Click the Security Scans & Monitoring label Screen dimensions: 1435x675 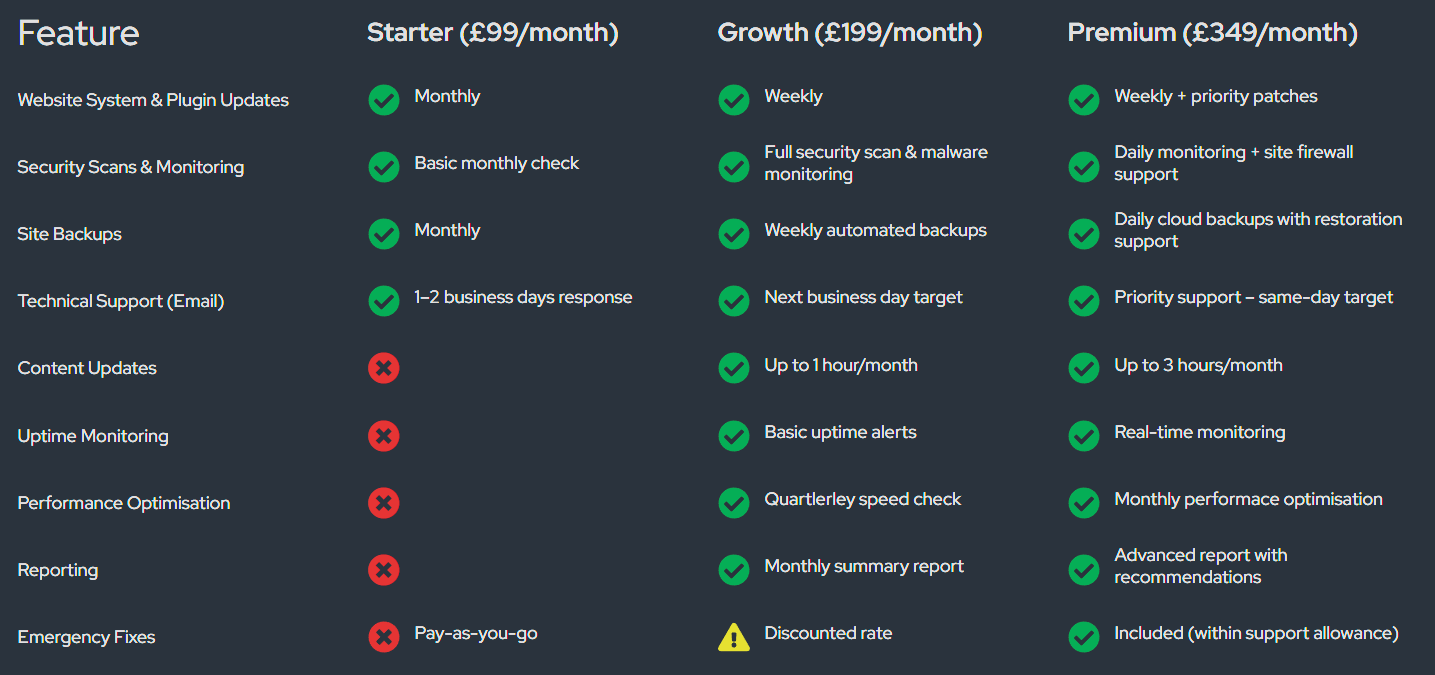pyautogui.click(x=131, y=167)
